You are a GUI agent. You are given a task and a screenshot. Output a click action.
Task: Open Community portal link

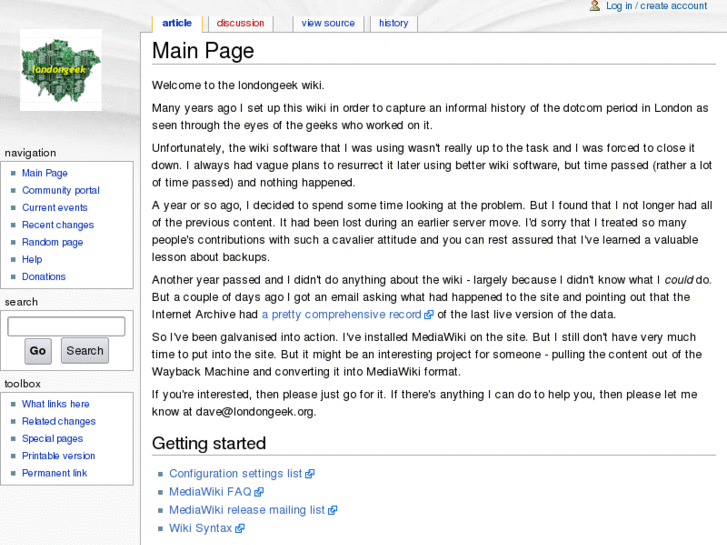[x=61, y=190]
